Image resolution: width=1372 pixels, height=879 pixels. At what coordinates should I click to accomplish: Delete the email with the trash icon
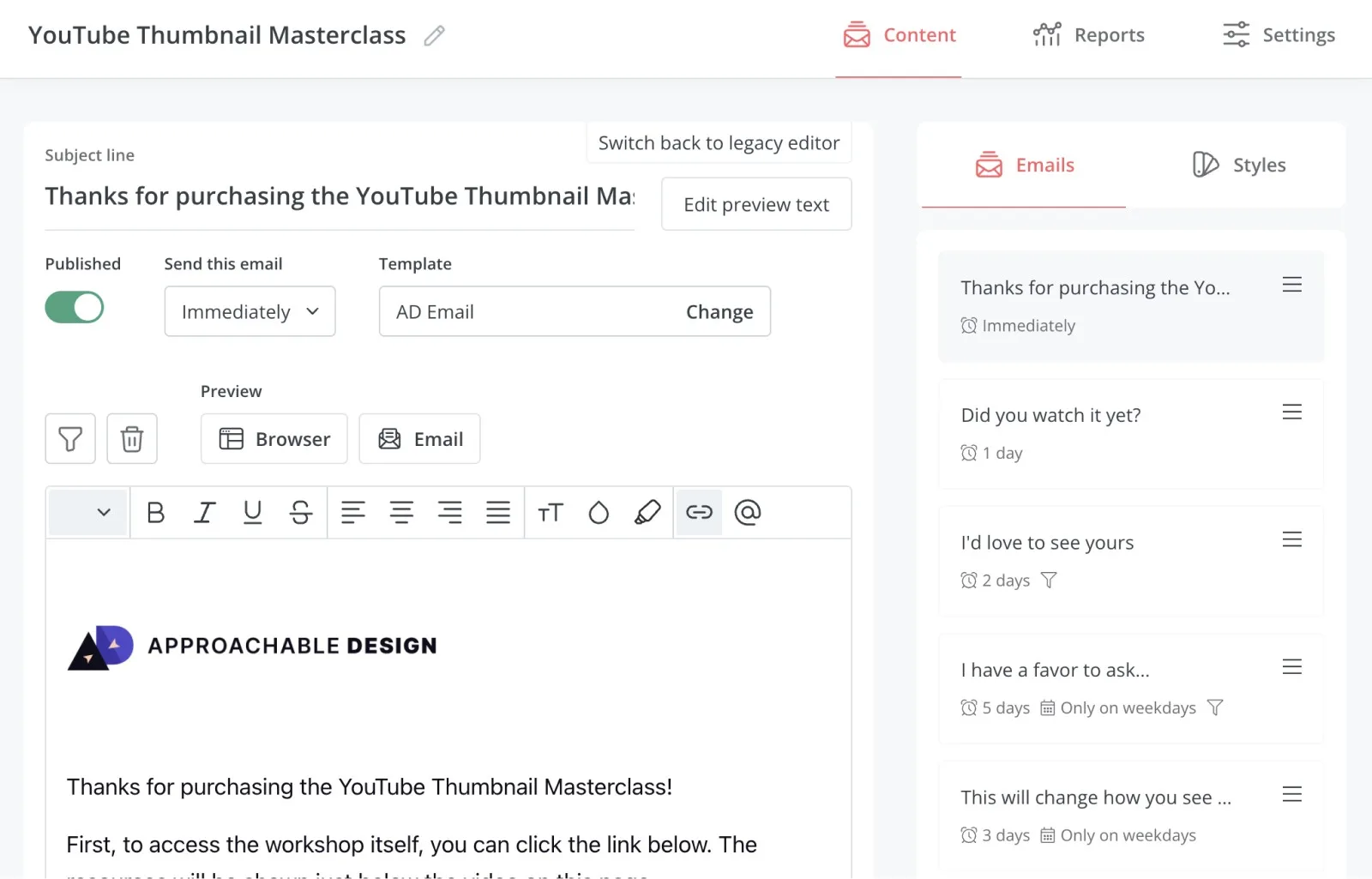132,439
